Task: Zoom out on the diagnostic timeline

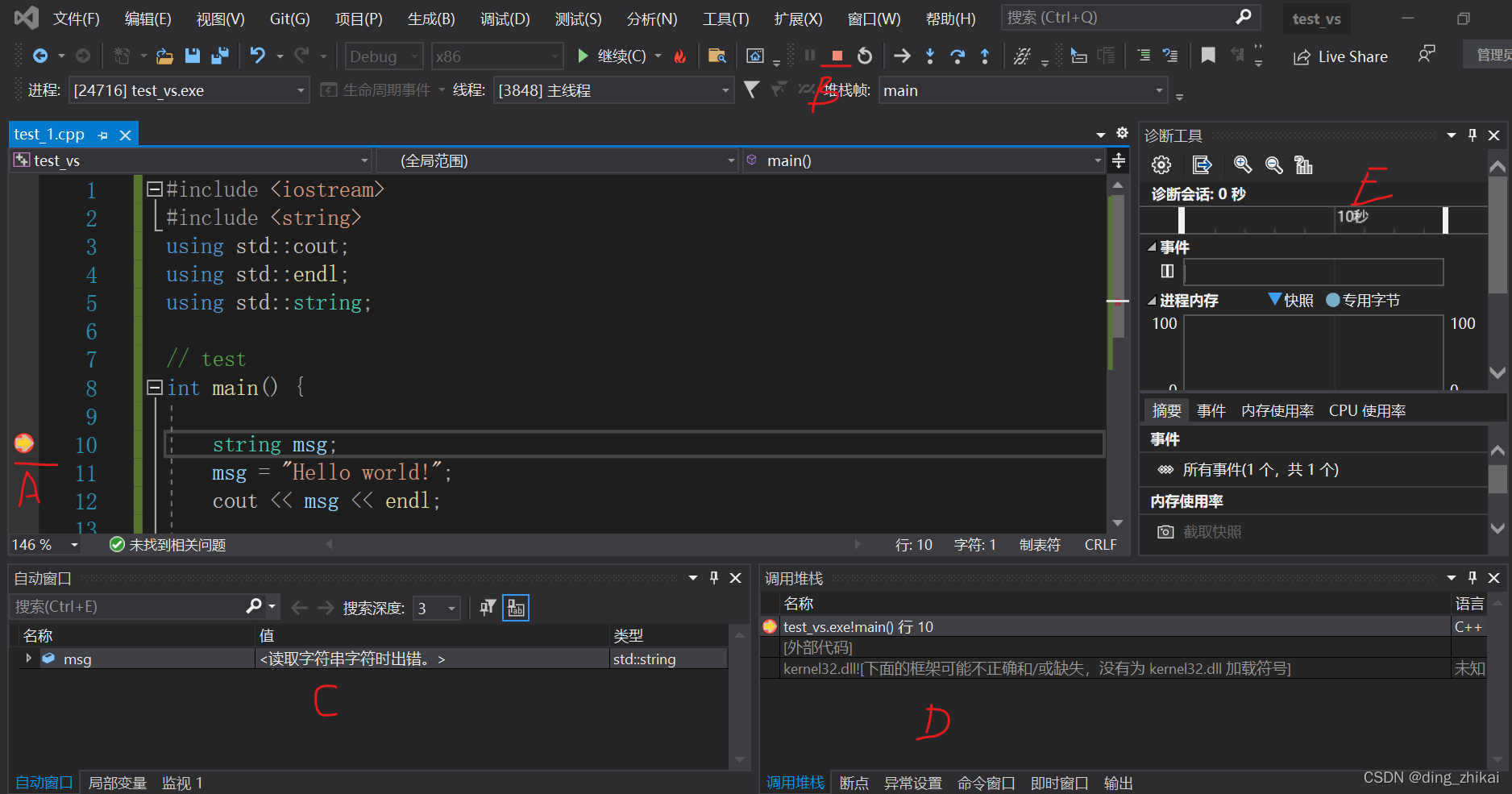Action: 1274,165
